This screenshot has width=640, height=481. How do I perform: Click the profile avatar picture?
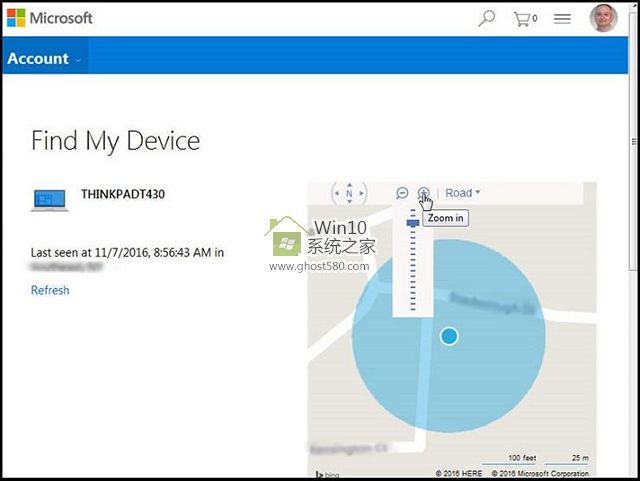(x=603, y=18)
